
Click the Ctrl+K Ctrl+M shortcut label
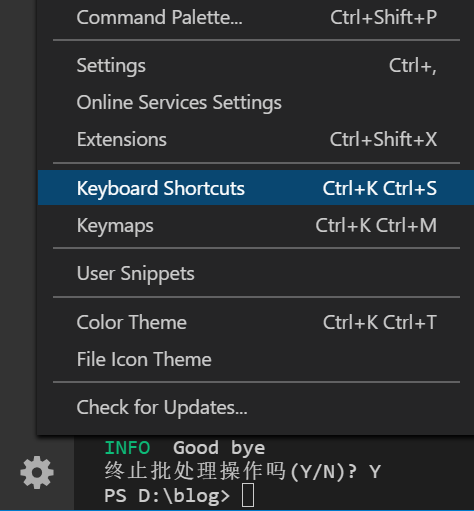tap(376, 226)
